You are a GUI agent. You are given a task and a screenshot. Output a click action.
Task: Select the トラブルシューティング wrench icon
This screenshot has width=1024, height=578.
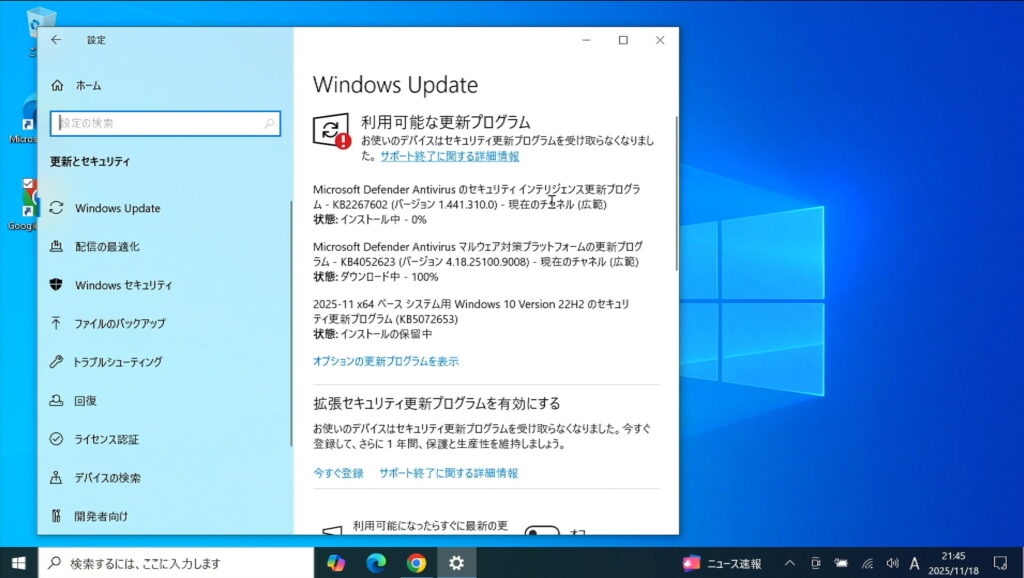[x=56, y=362]
